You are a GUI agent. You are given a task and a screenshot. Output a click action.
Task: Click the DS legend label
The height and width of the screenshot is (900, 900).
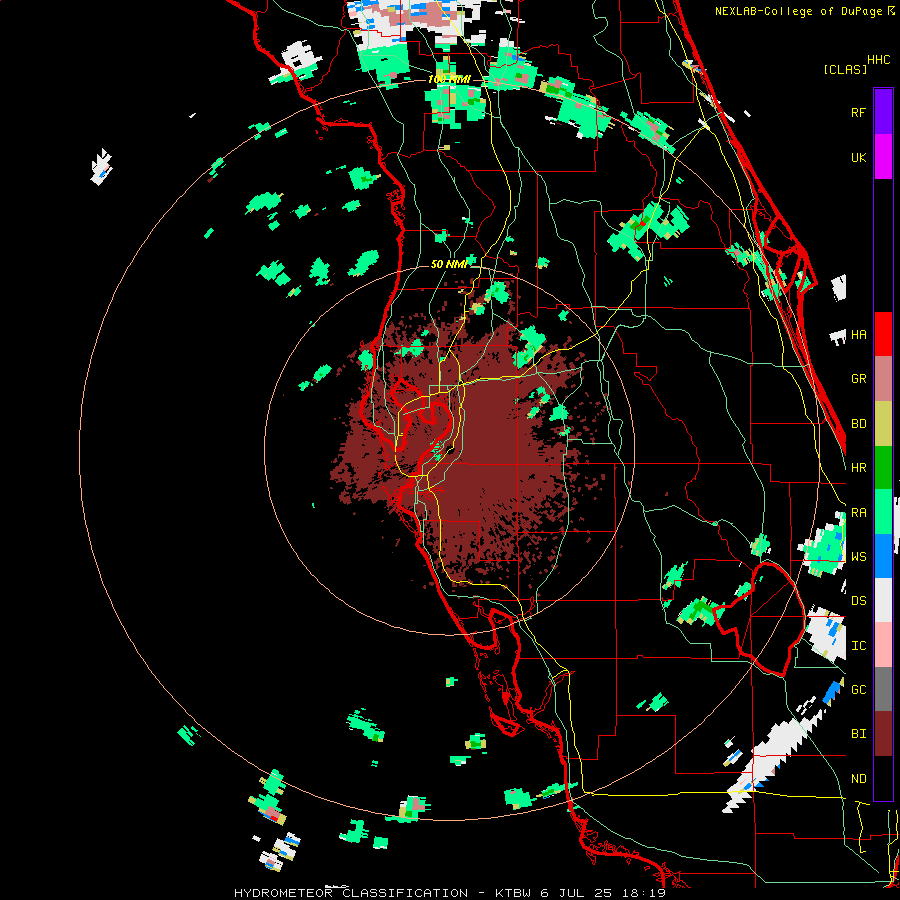[x=858, y=601]
